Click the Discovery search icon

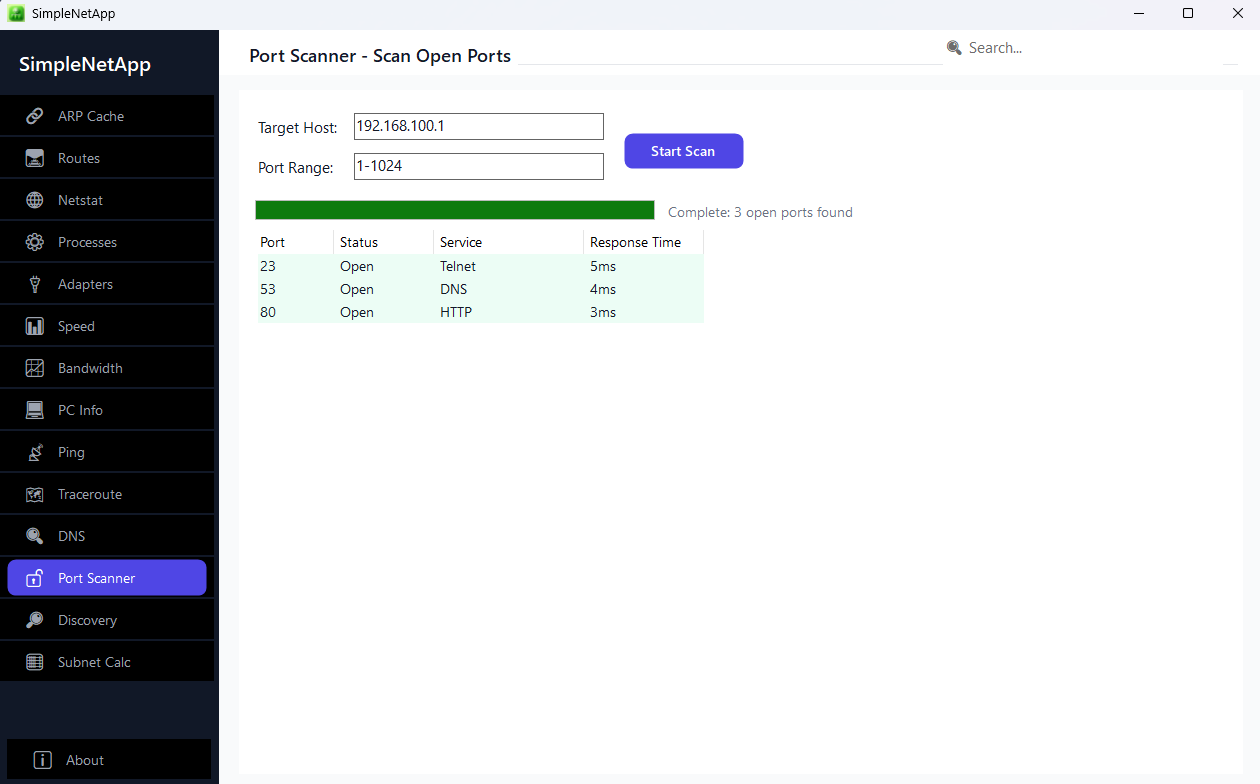pos(35,620)
